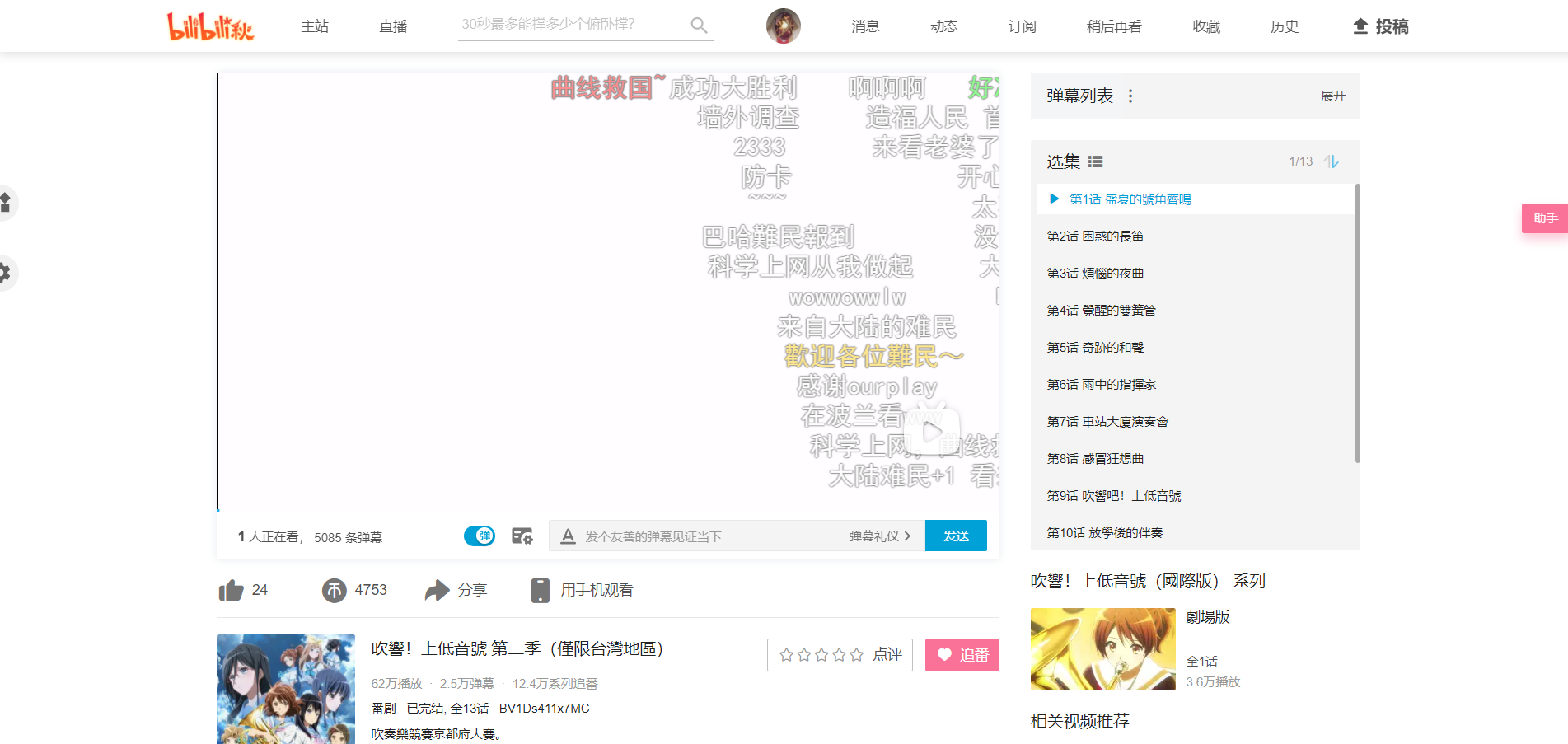The width and height of the screenshot is (1568, 744).
Task: Click the pink 追番 follow button
Action: tap(962, 655)
